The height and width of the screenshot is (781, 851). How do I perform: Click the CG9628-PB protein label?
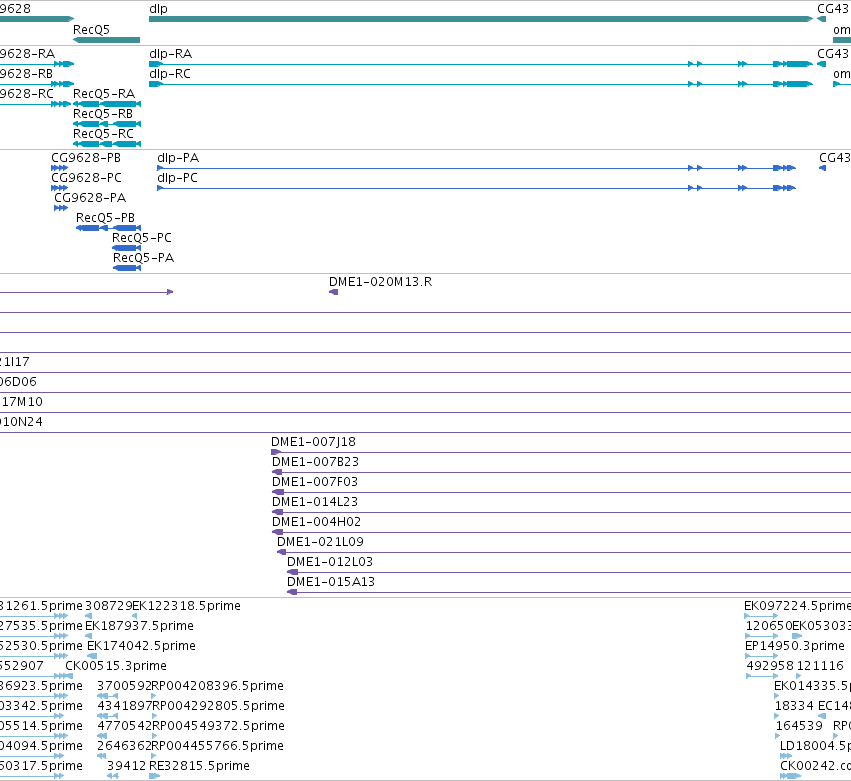click(x=86, y=158)
